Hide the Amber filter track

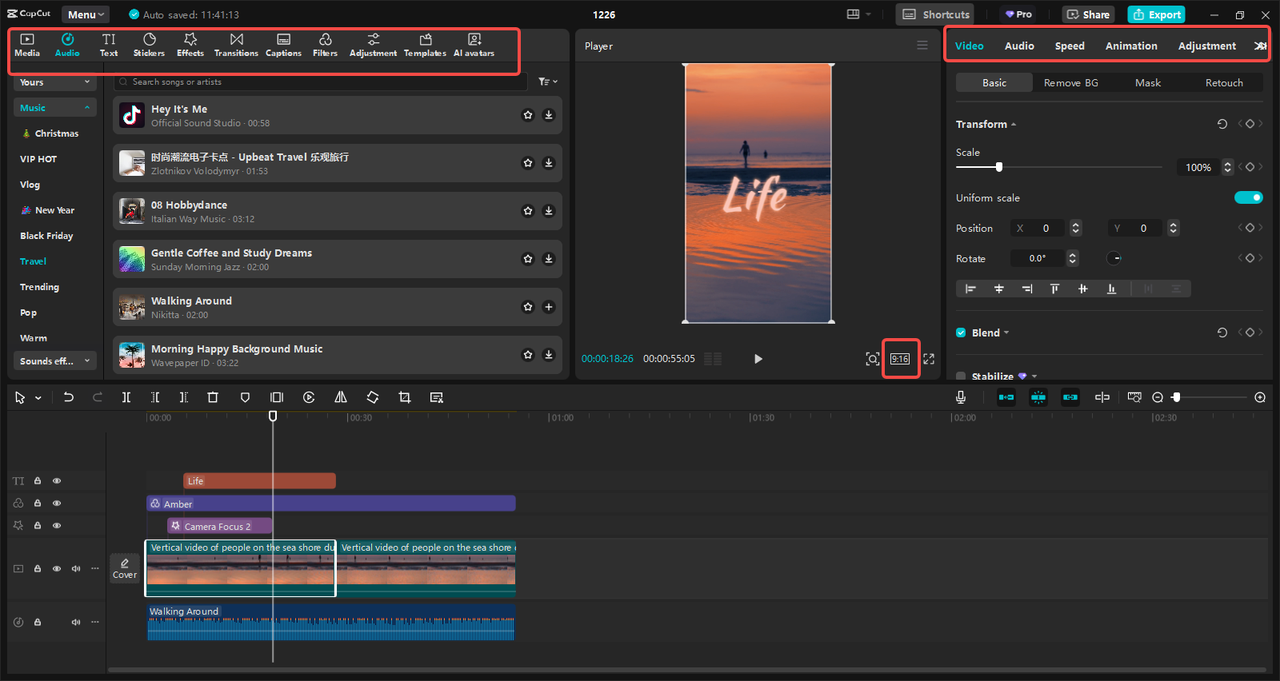(x=57, y=503)
